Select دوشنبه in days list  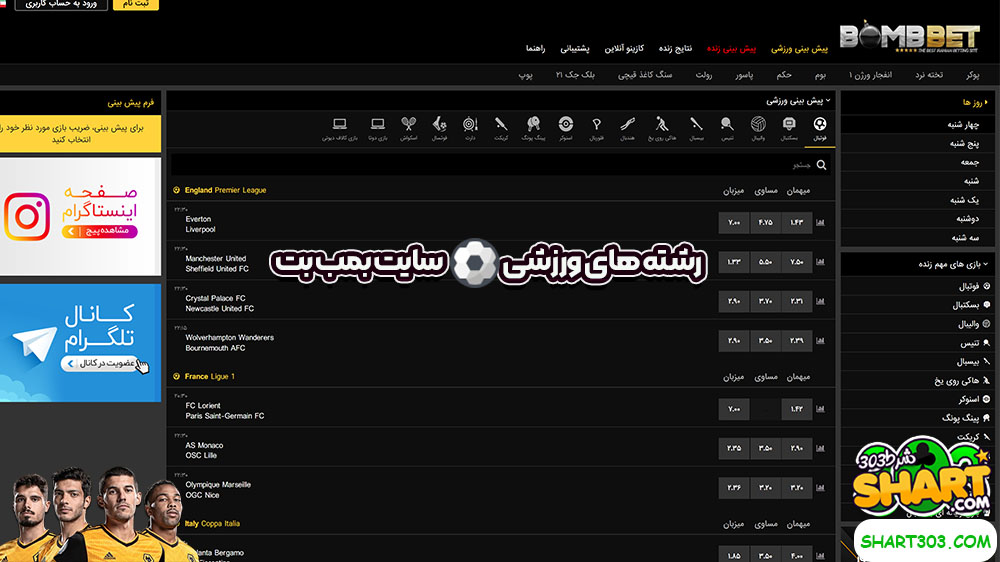[x=967, y=219]
